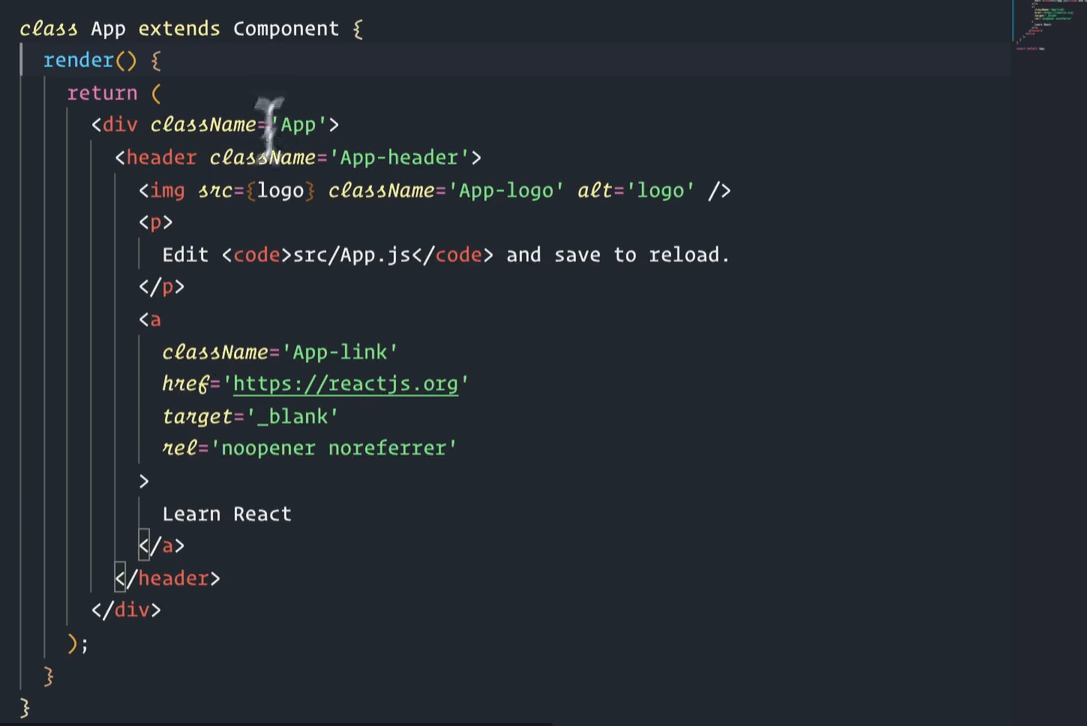Click the Learn React link text
The width and height of the screenshot is (1087, 726).
pos(227,514)
